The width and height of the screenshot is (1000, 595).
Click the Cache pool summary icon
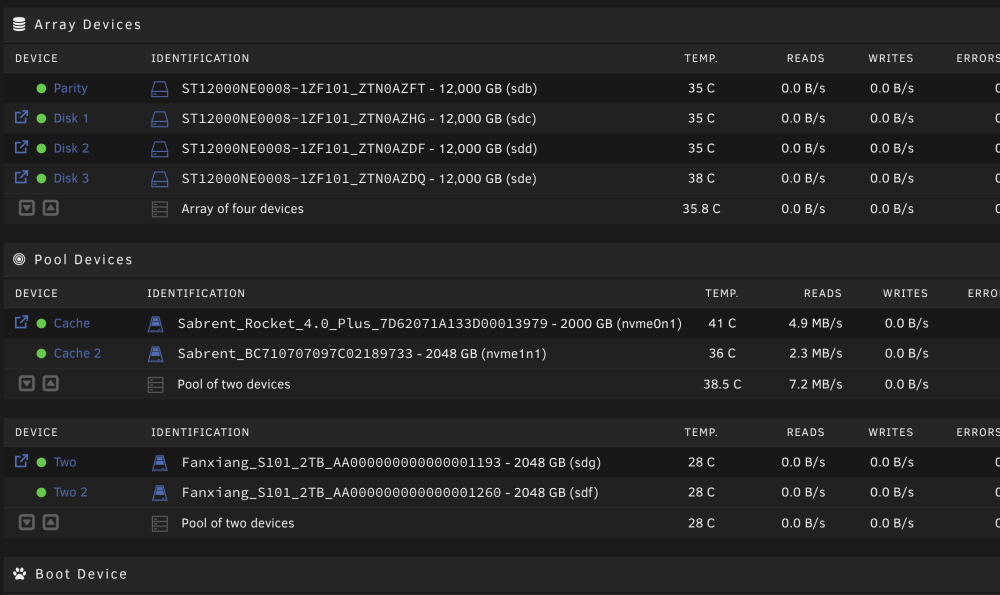point(156,385)
